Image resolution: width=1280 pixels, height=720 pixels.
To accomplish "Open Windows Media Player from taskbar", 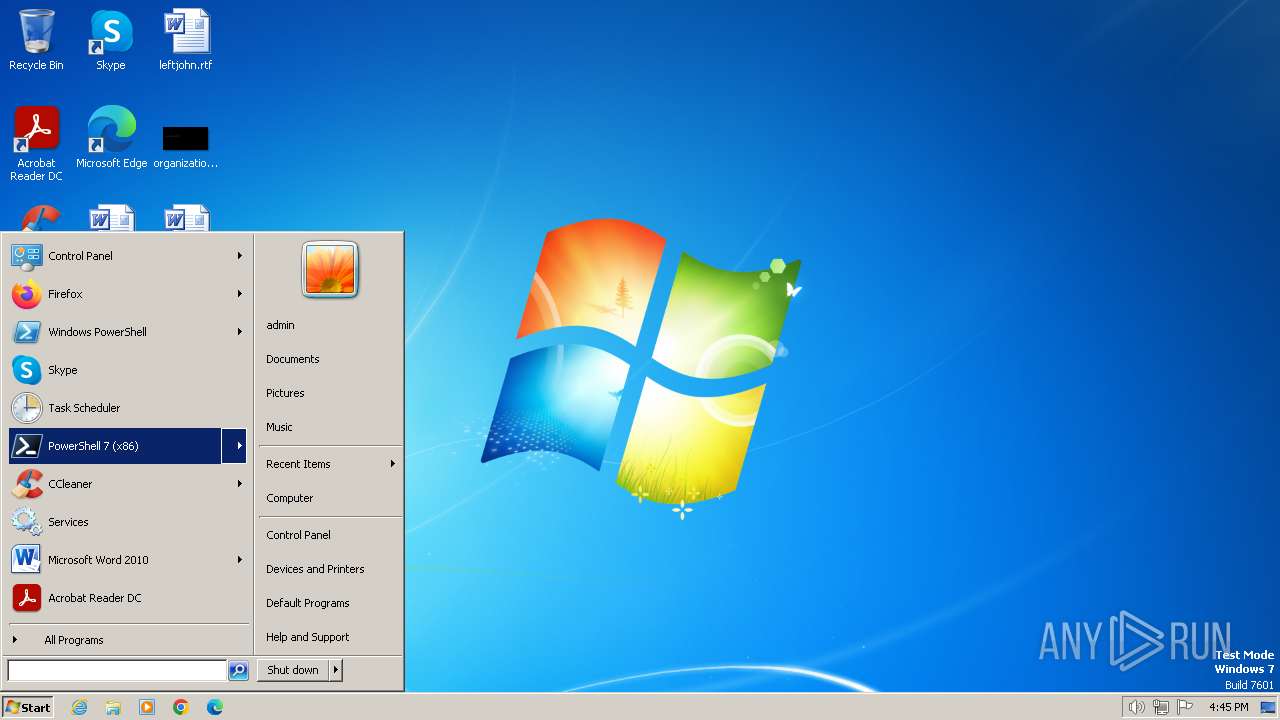I will pyautogui.click(x=147, y=707).
